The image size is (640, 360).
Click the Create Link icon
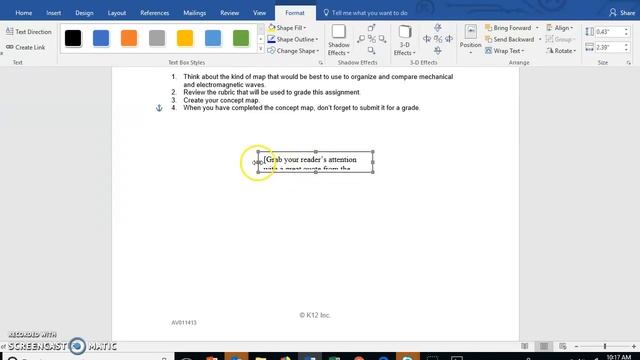(9, 47)
